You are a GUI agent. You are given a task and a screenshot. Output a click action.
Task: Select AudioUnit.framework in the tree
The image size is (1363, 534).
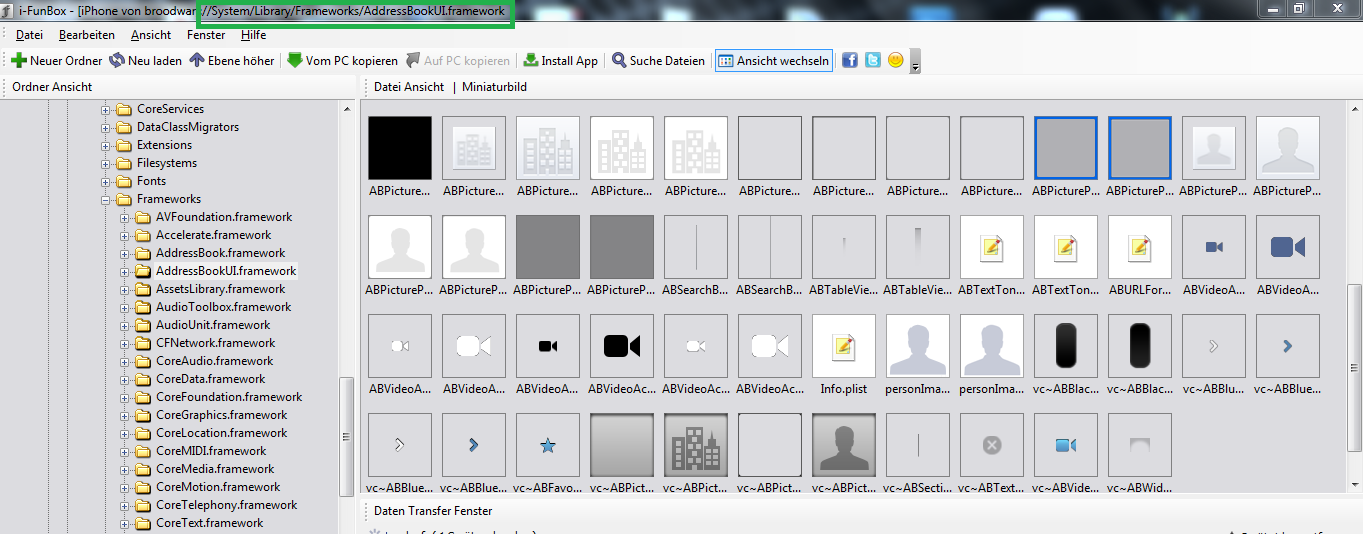pyautogui.click(x=213, y=325)
